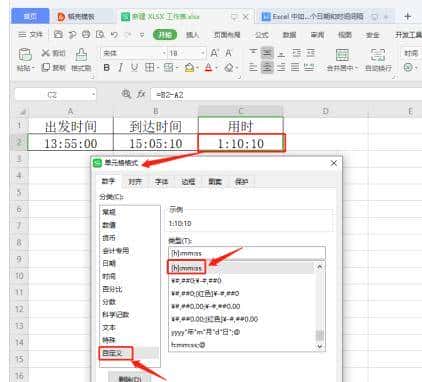The width and height of the screenshot is (422, 382).
Task: Select 科学记数 scientific category
Action: coord(115,315)
